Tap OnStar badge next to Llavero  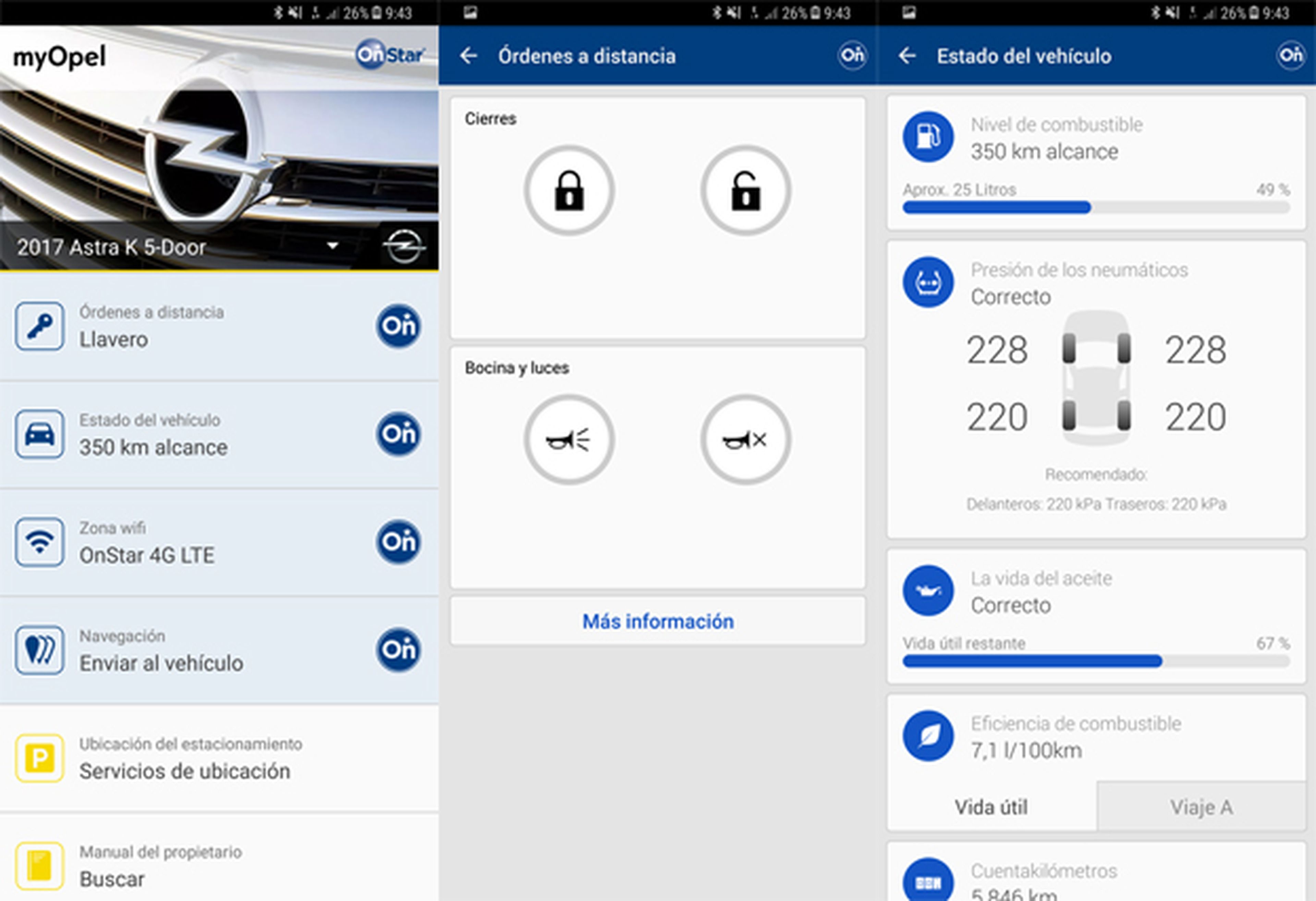[399, 326]
